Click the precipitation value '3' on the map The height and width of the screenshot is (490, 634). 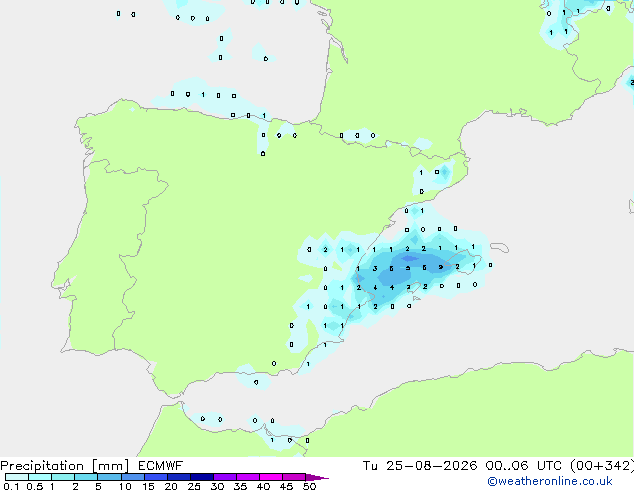tap(375, 268)
